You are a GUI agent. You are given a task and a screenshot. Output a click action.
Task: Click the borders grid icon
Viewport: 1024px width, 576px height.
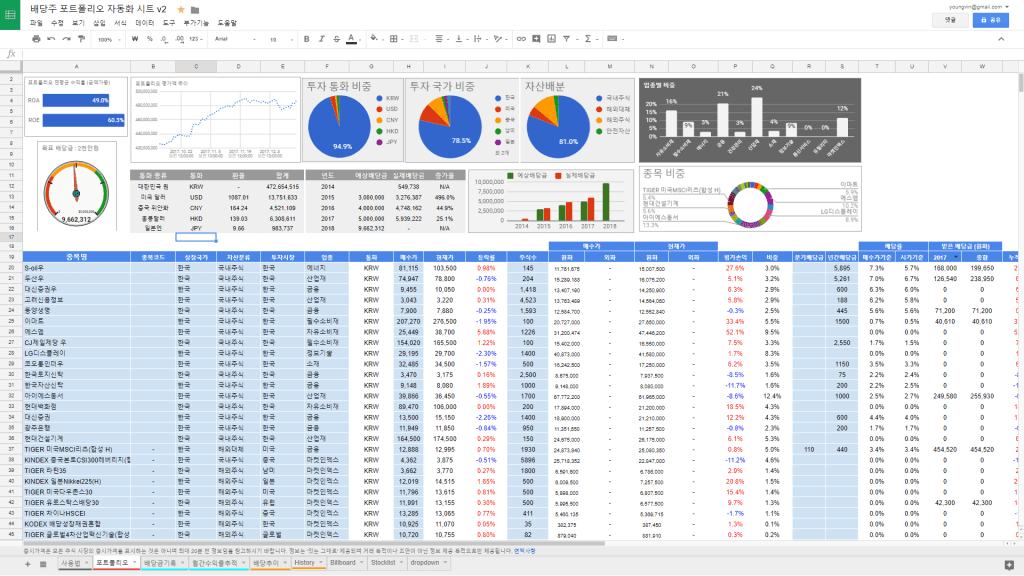point(393,39)
